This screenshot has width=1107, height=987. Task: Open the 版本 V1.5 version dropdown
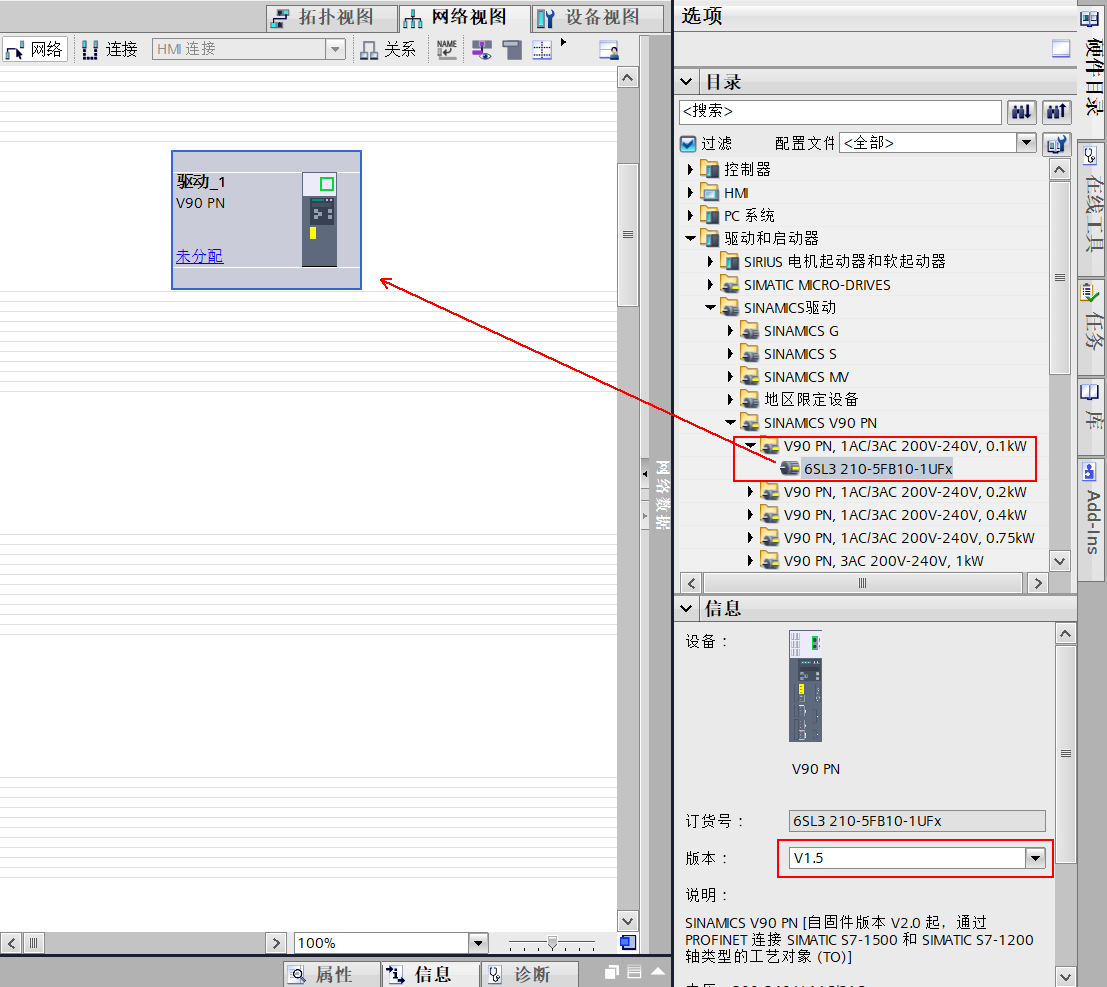[1035, 857]
